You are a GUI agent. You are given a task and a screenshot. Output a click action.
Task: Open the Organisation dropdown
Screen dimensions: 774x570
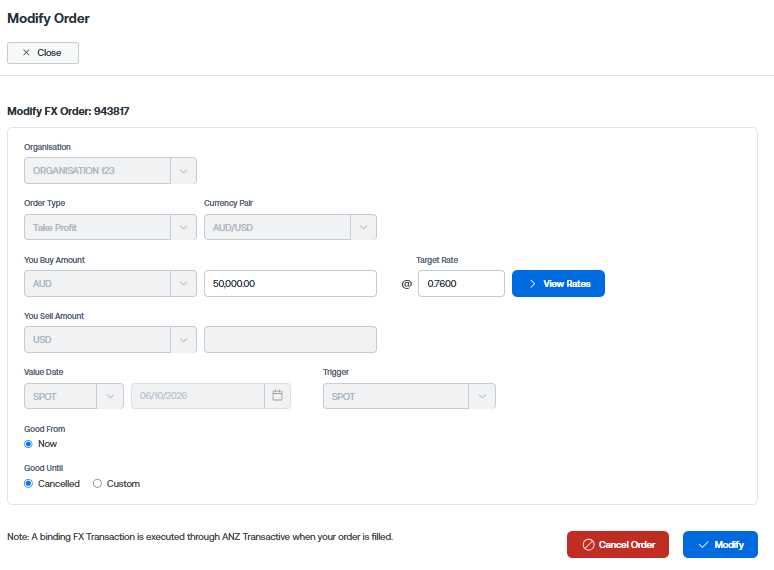click(110, 171)
